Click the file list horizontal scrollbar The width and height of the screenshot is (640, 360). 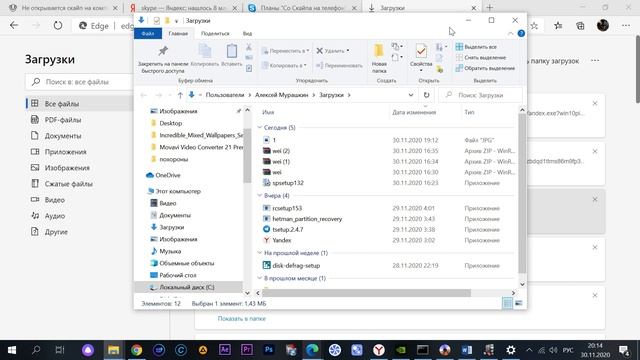366,293
